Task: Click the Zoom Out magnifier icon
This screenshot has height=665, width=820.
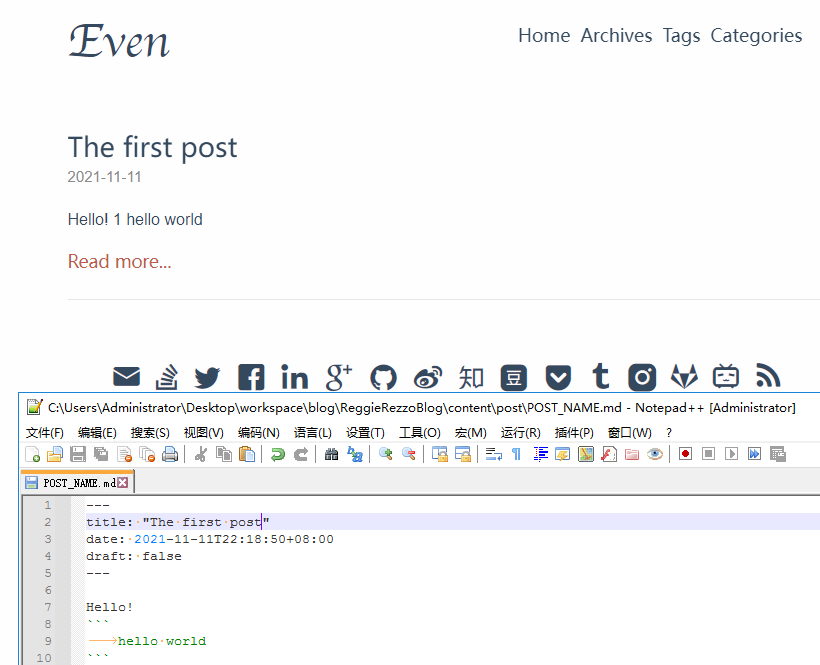Action: (x=408, y=454)
